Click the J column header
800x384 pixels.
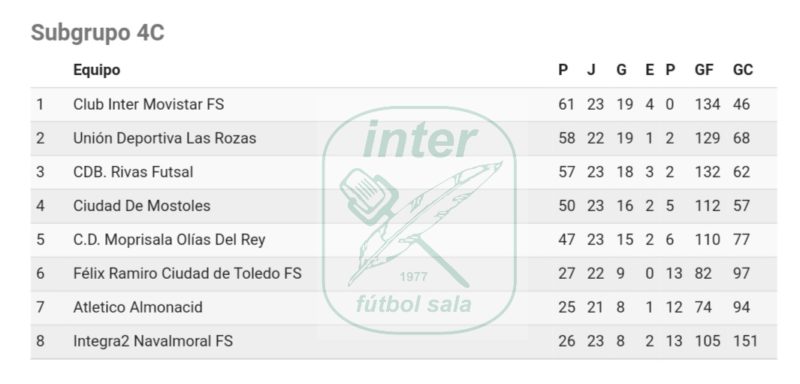591,70
